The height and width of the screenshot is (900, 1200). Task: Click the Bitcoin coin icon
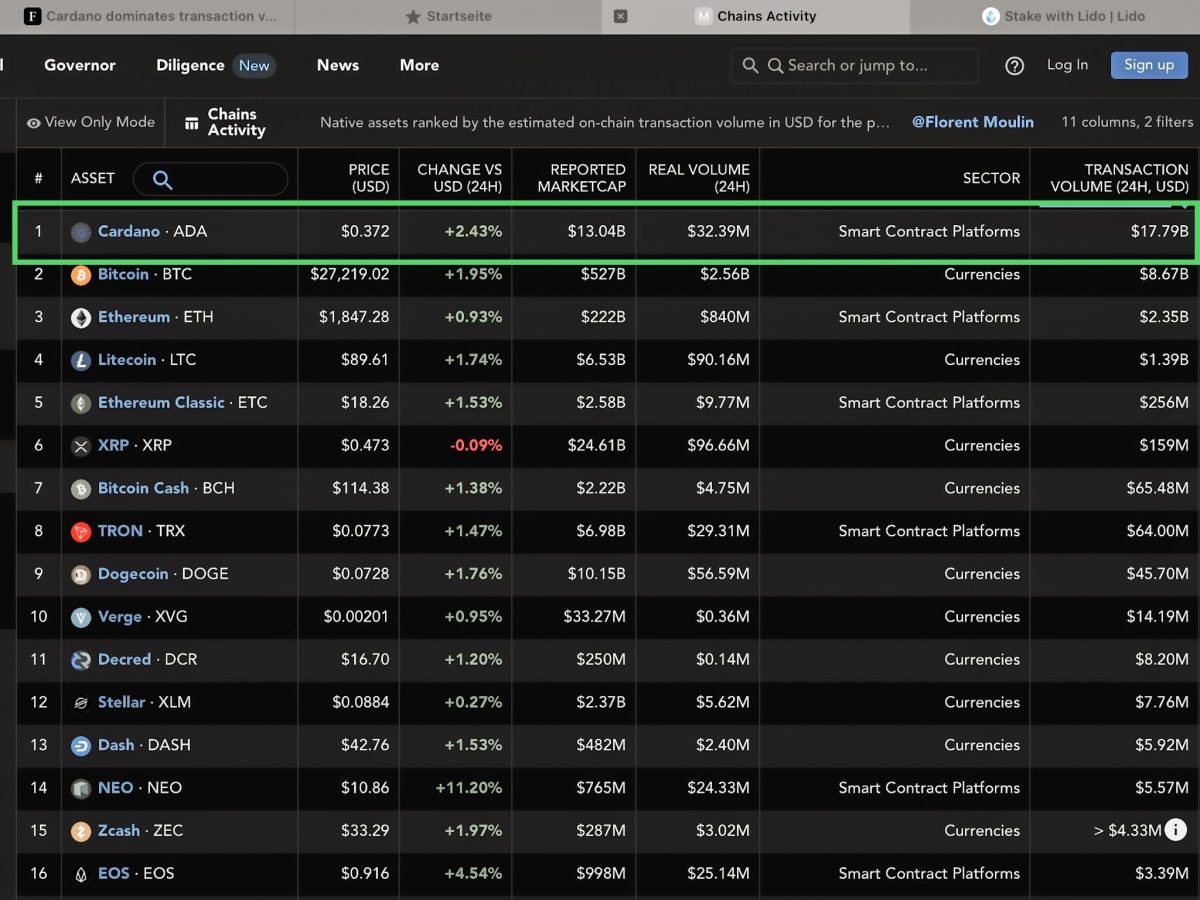tap(81, 275)
